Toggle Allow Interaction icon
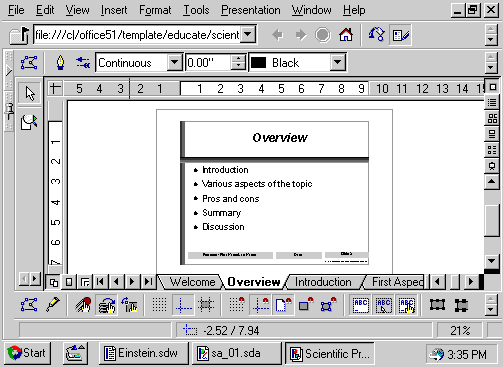 106,305
